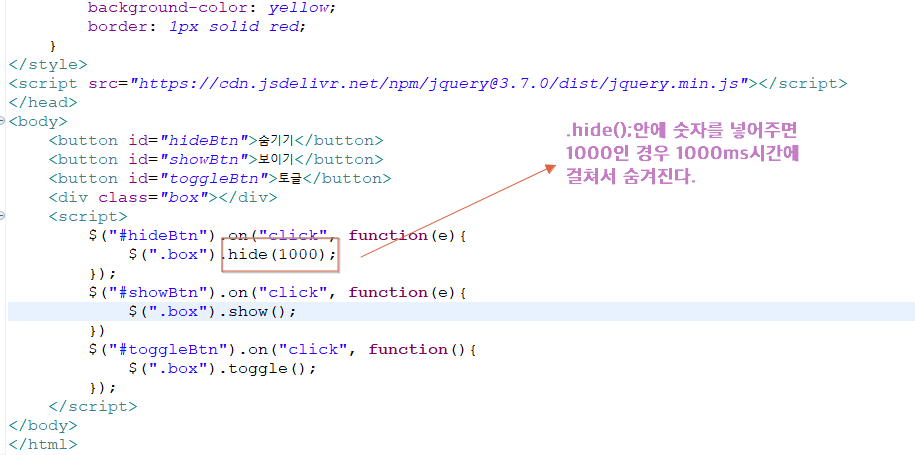Click the .toggle() method call
This screenshot has width=915, height=455.
tap(270, 369)
